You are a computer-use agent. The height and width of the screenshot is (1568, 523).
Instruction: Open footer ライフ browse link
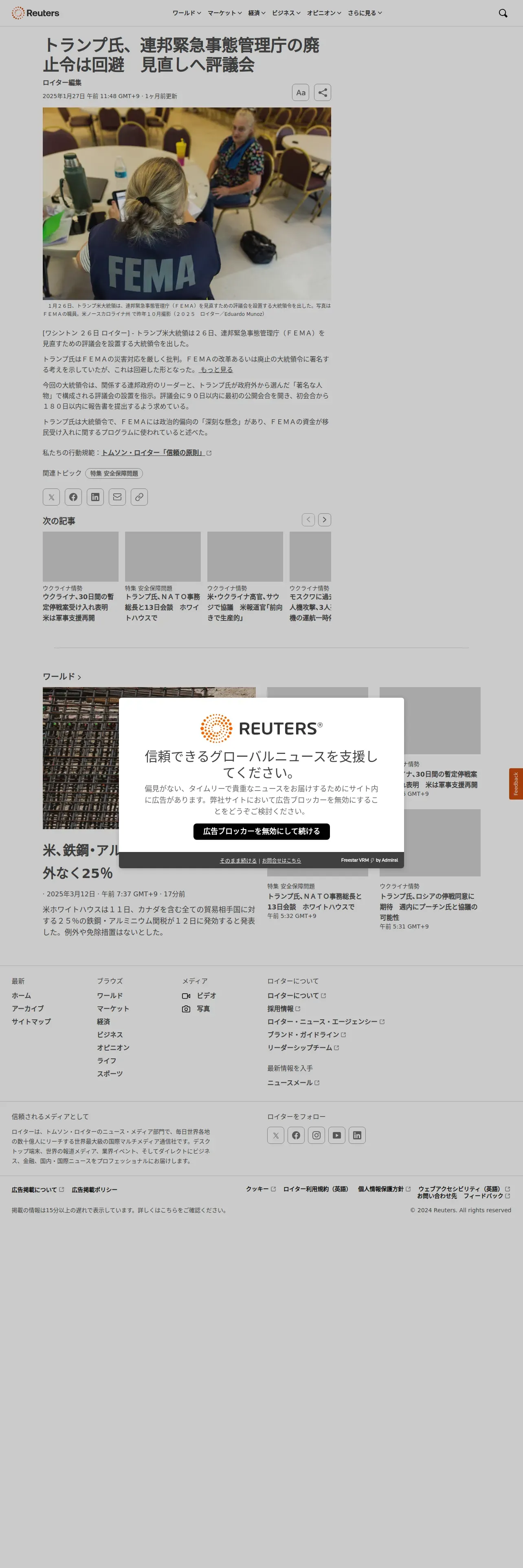pos(107,1061)
